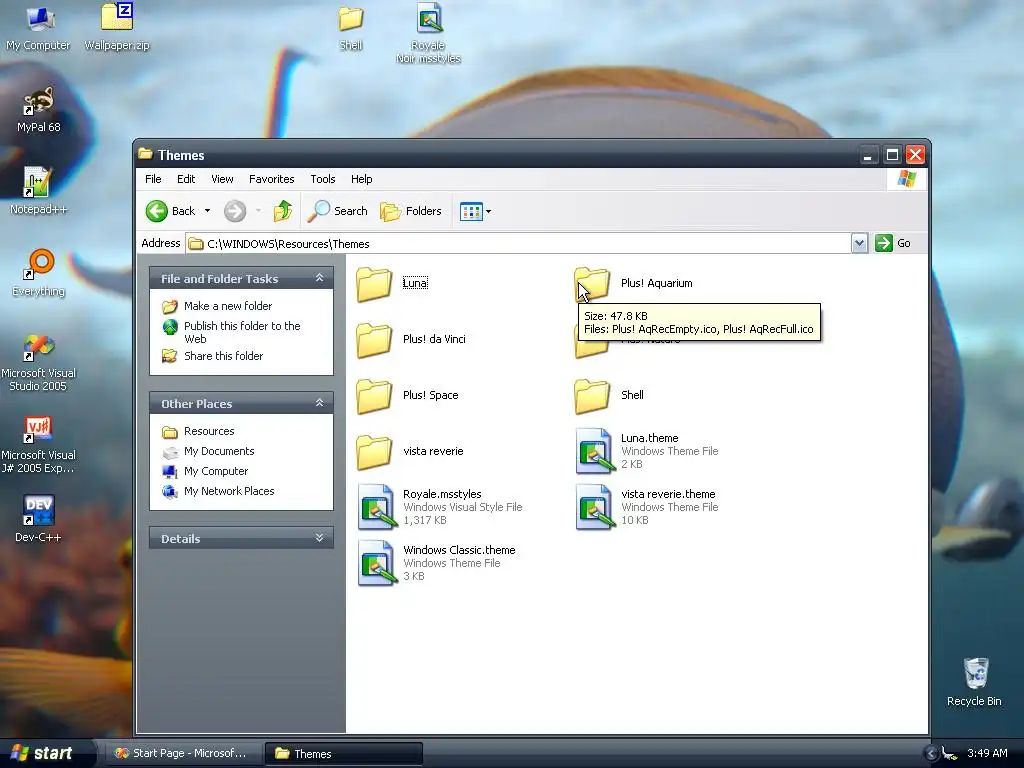The height and width of the screenshot is (768, 1024).
Task: Toggle the Folders pane
Action: [411, 211]
